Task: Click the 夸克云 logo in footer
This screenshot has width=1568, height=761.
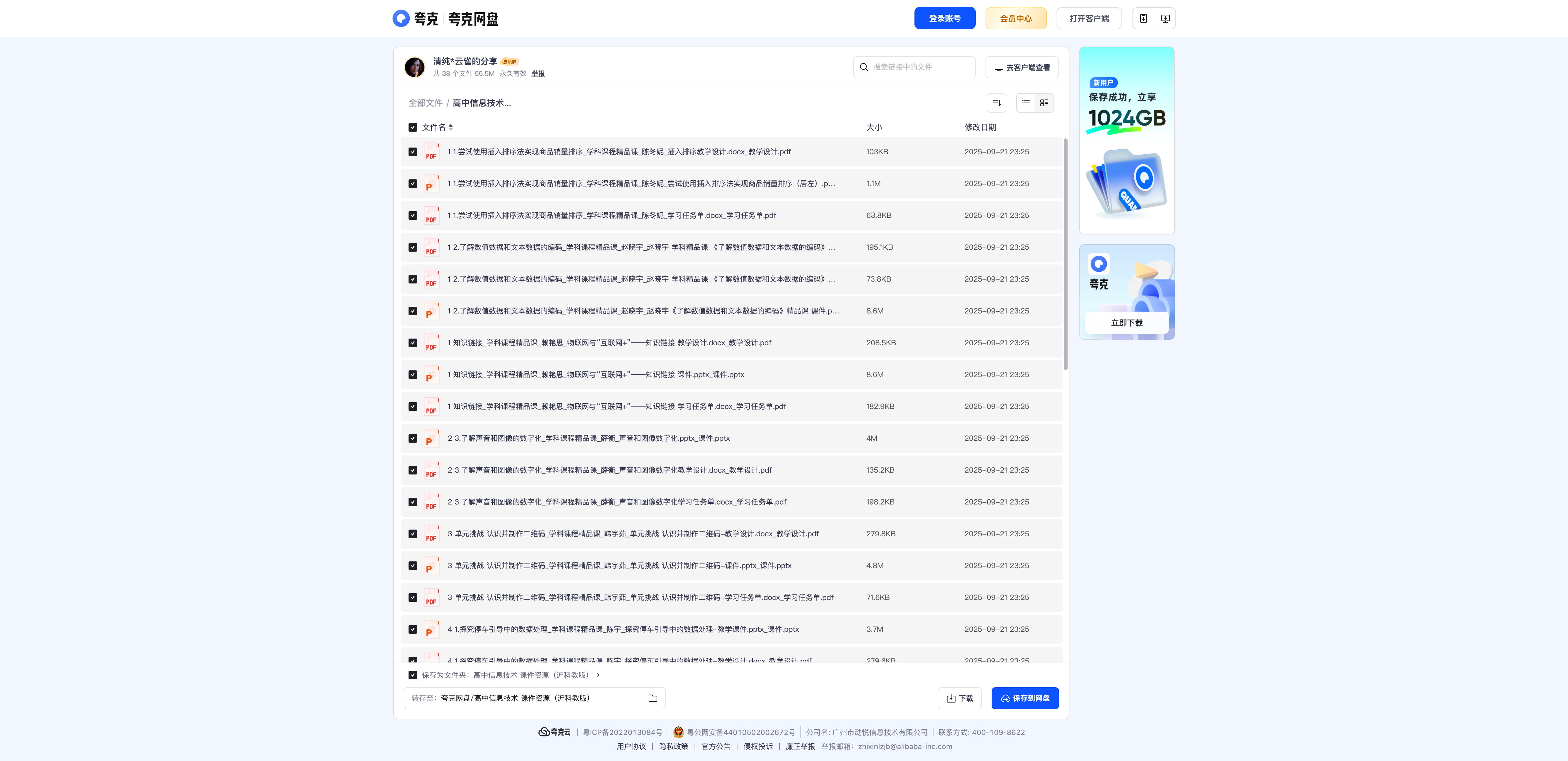Action: point(555,732)
